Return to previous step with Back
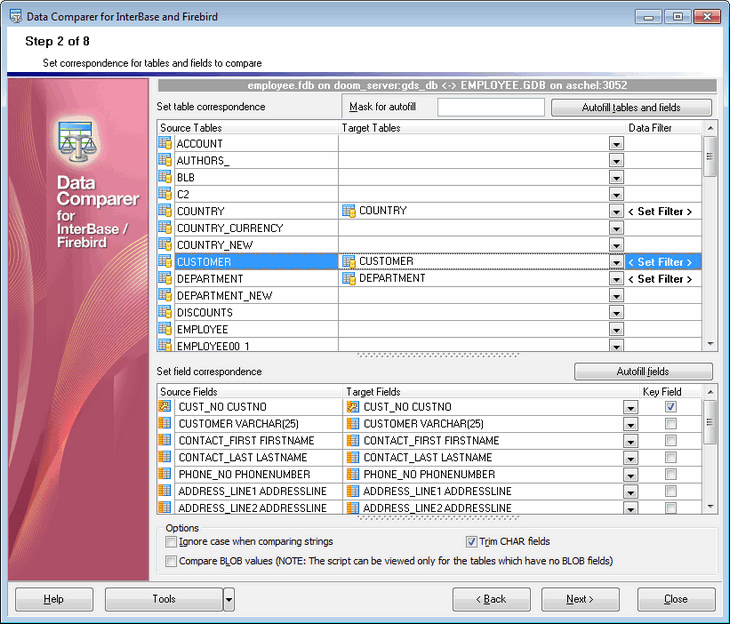The height and width of the screenshot is (624, 730). 491,599
